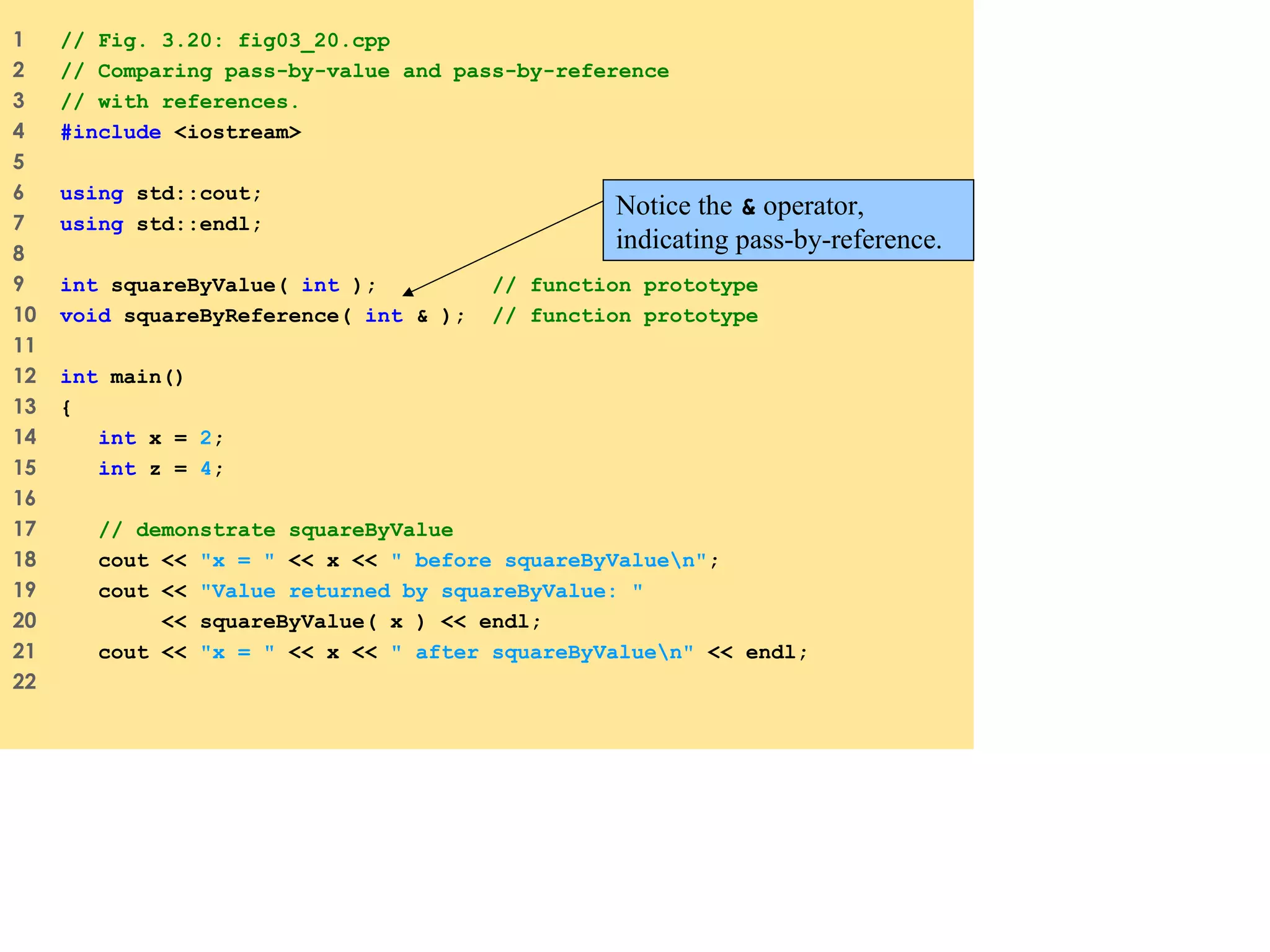Click the '// with references.' comment
Viewport: 1270px width, 952px height.
[x=180, y=102]
